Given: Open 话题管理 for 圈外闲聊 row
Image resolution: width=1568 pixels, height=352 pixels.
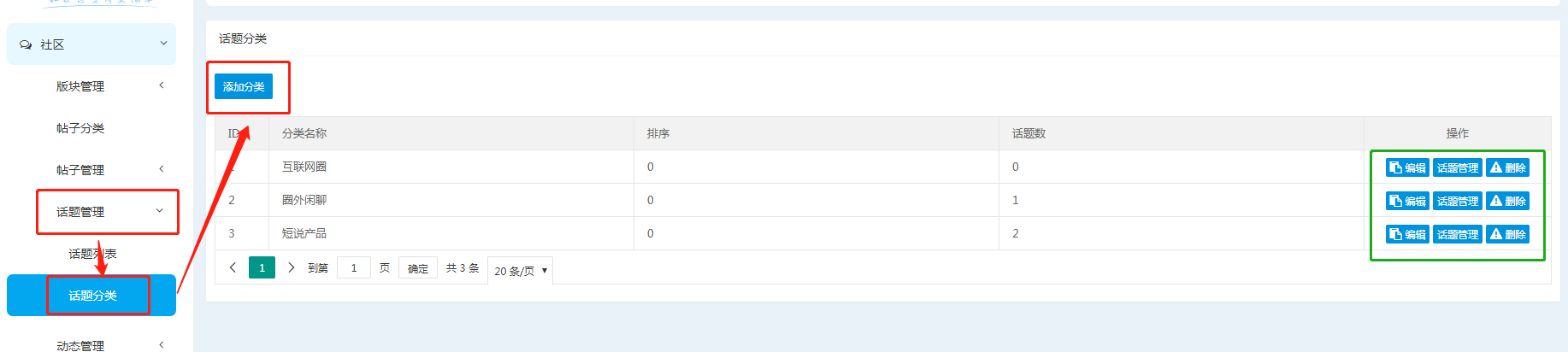Looking at the screenshot, I should click(1457, 201).
